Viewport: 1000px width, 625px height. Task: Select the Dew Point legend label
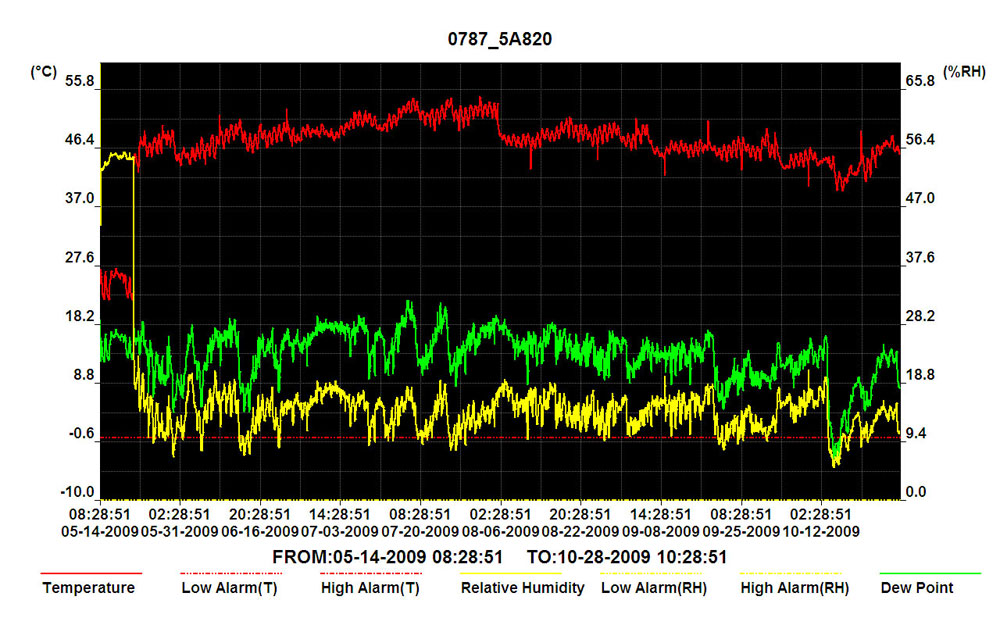[x=916, y=588]
